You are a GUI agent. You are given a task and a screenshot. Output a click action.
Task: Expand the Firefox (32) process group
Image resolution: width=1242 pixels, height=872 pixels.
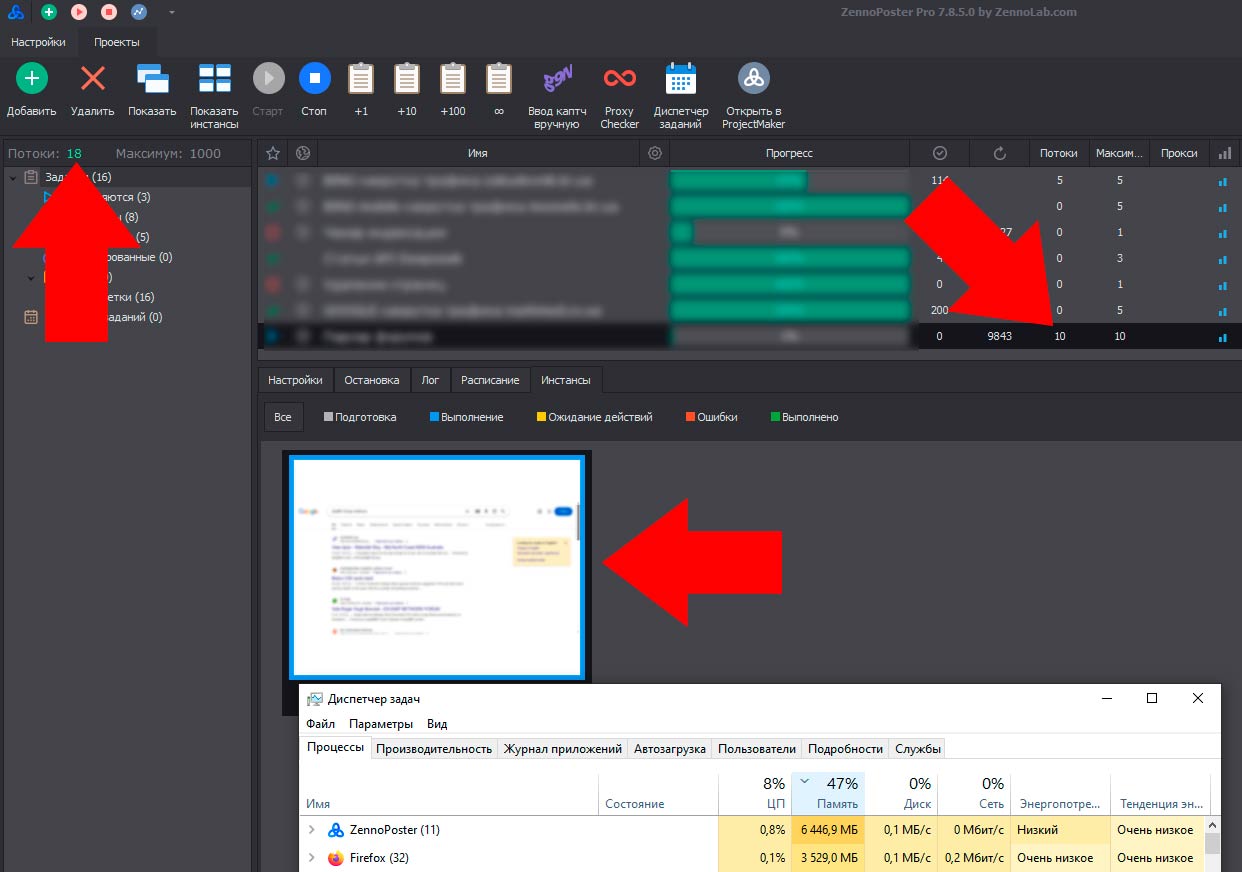point(312,858)
